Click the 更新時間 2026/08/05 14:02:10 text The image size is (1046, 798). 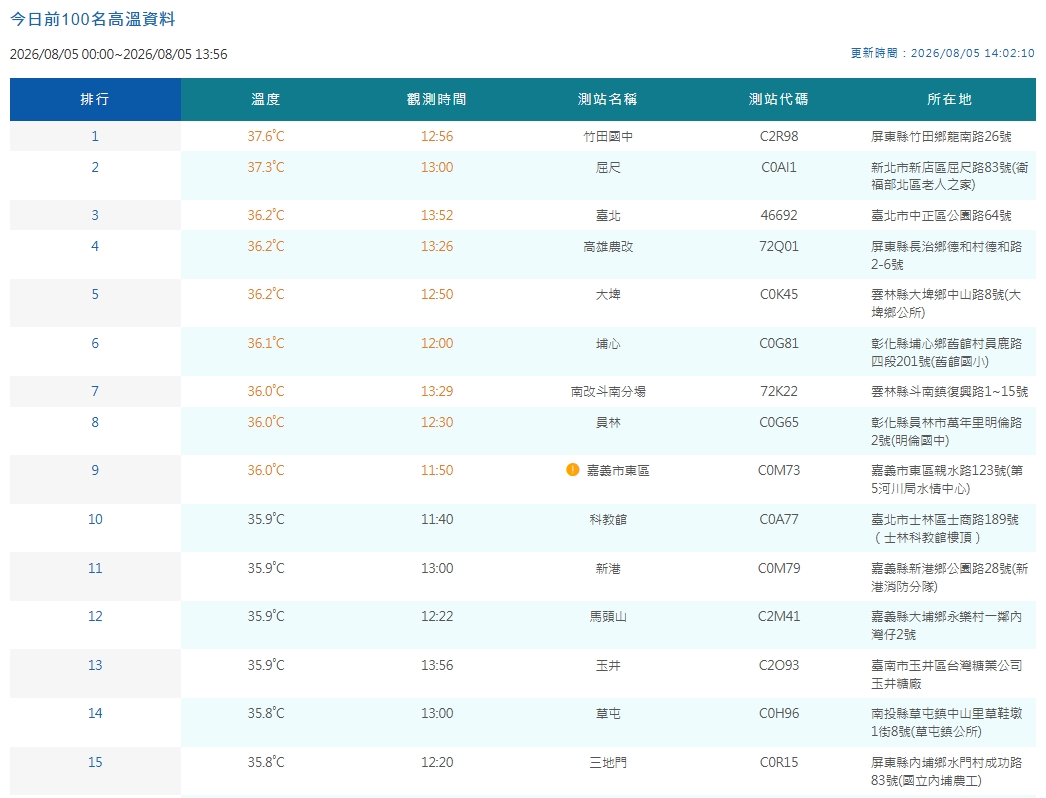click(x=943, y=53)
